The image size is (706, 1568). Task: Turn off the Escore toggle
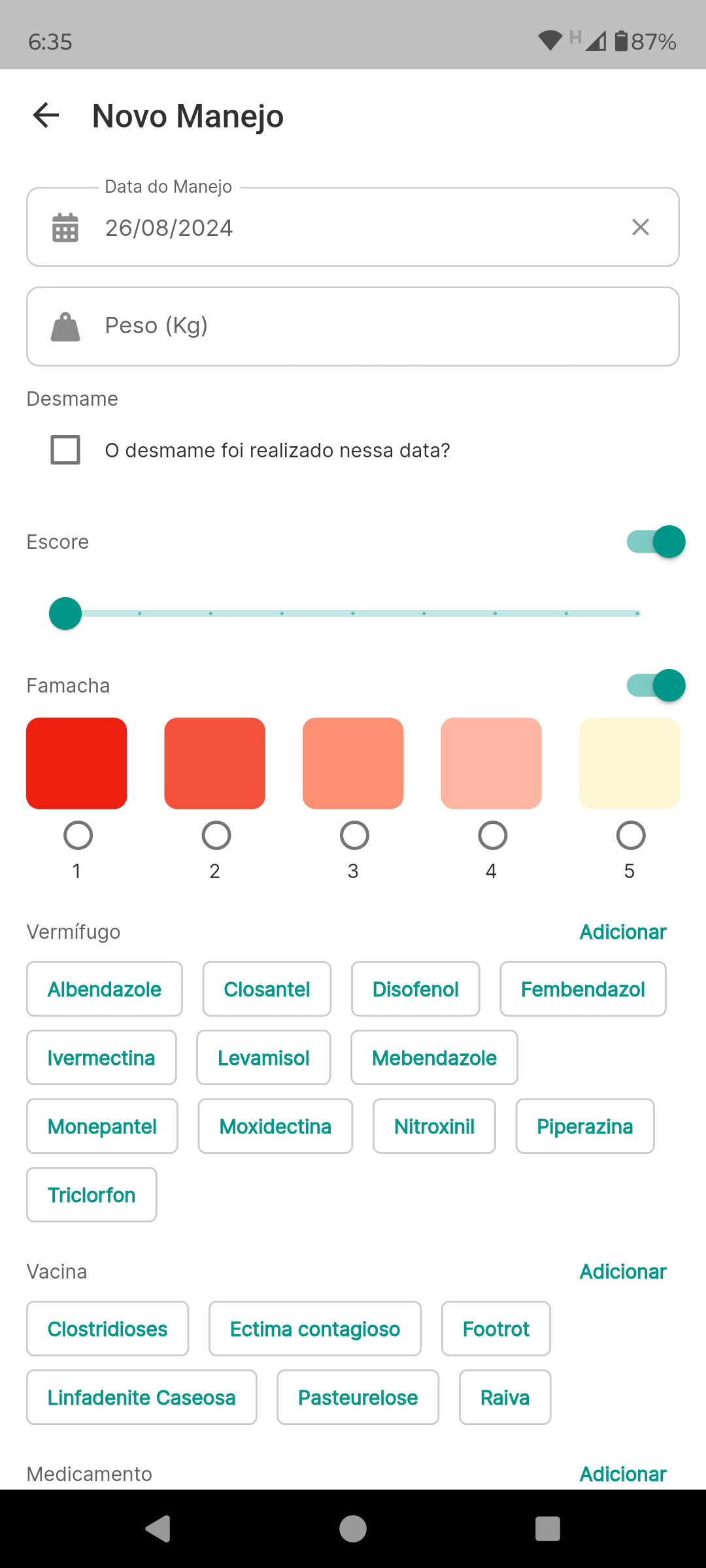pos(656,542)
